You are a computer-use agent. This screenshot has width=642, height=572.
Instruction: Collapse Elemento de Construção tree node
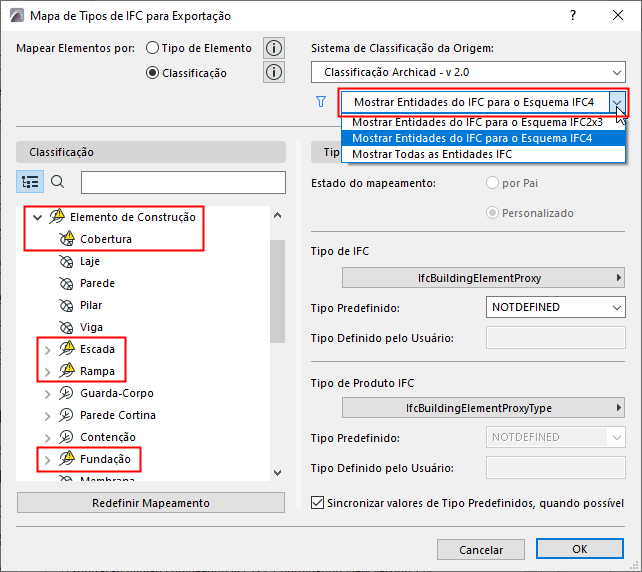pyautogui.click(x=38, y=217)
